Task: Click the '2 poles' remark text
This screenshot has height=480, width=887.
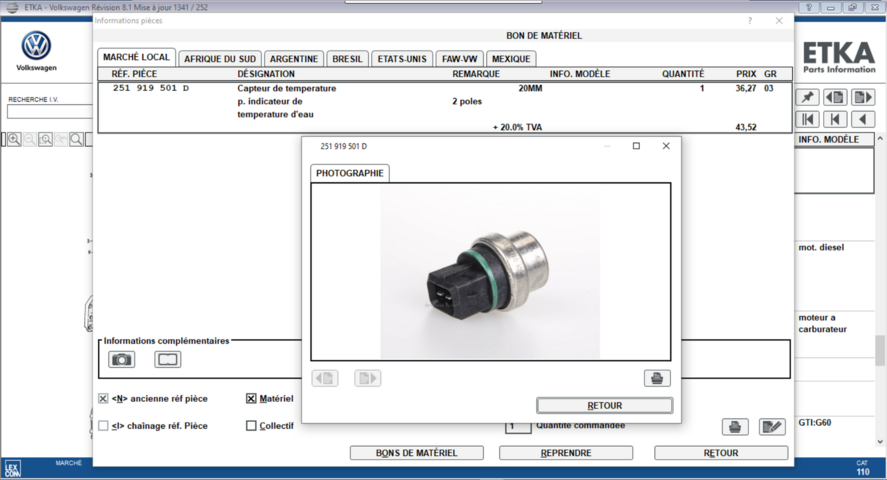Action: [467, 101]
